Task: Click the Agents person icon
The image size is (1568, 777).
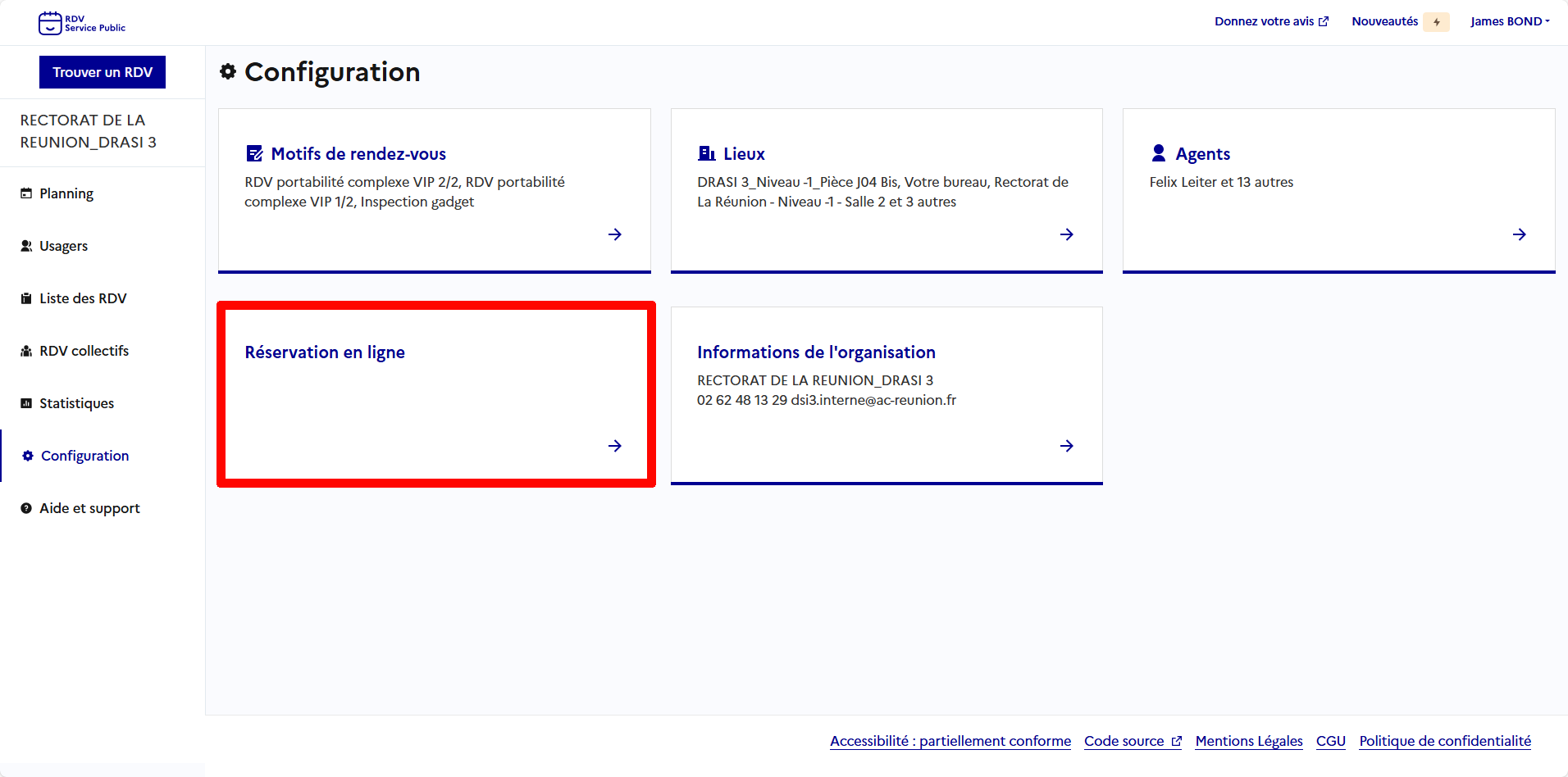Action: coord(1159,153)
